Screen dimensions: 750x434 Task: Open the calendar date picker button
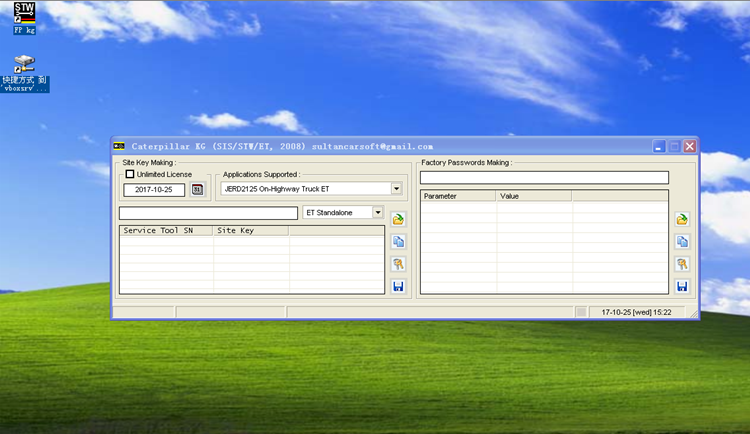click(197, 189)
